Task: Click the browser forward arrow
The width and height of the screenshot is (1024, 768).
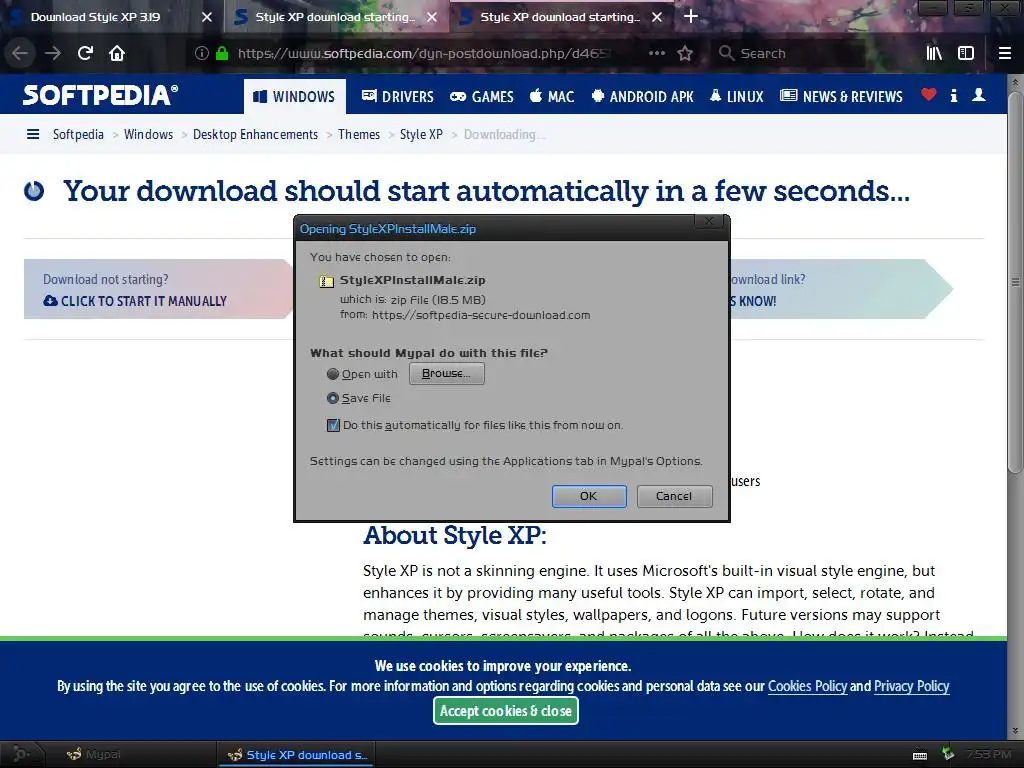Action: click(53, 53)
